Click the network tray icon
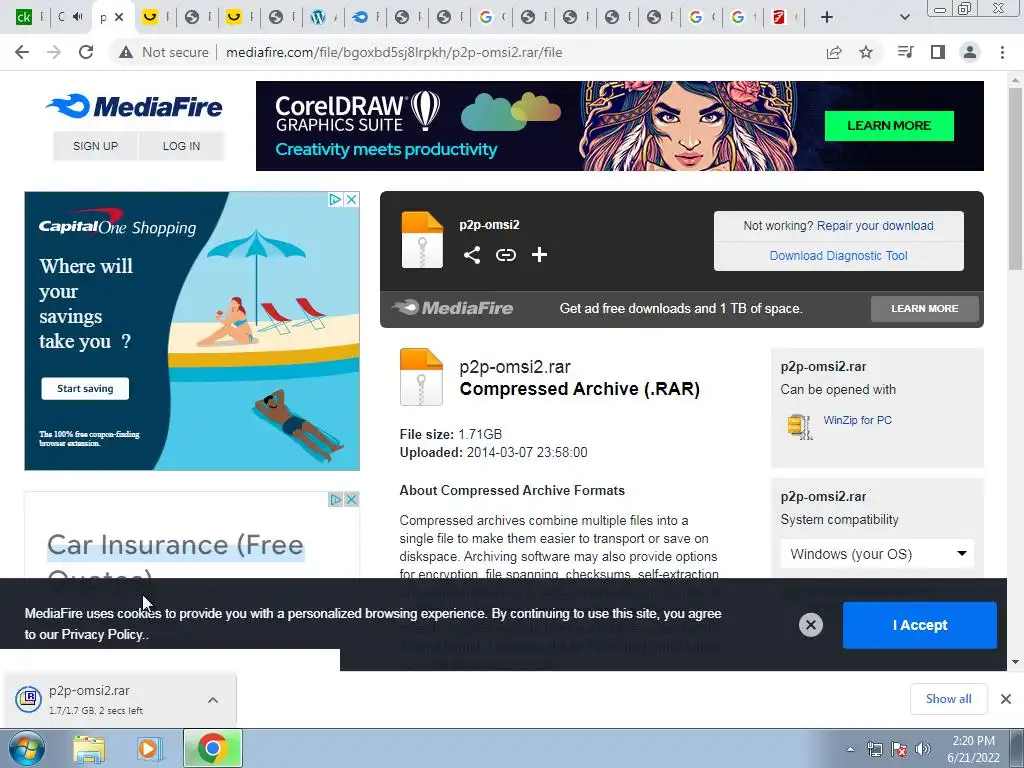Screen dimensions: 1024x768 tap(874, 749)
